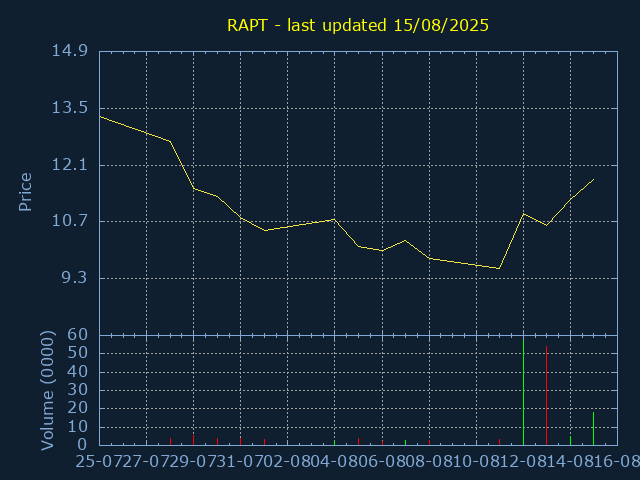This screenshot has height=480, width=640.
Task: Click the starting price point near 13.5
Action: pyautogui.click(x=100, y=117)
